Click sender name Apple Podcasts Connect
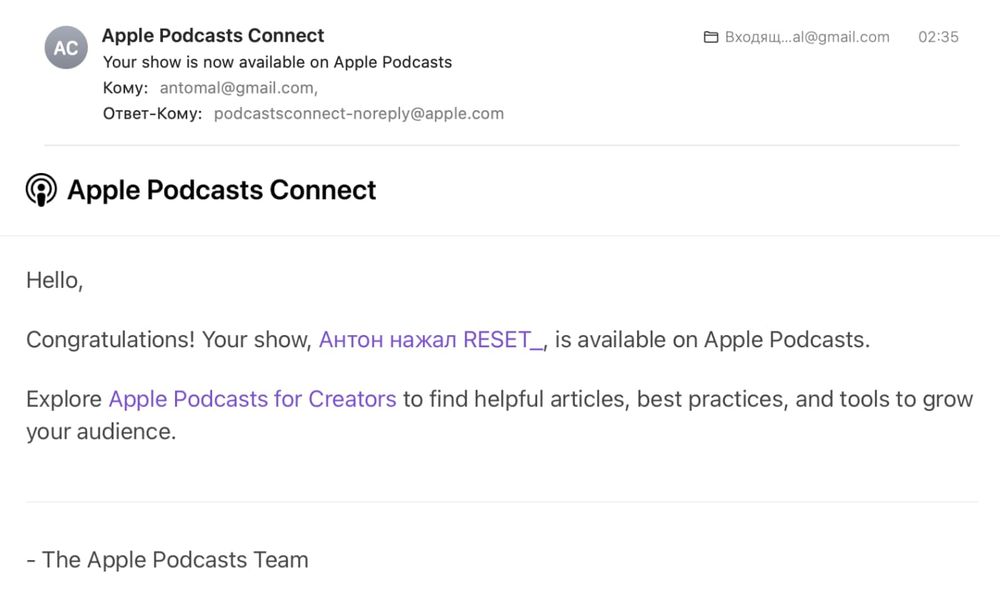1000x596 pixels. [213, 36]
